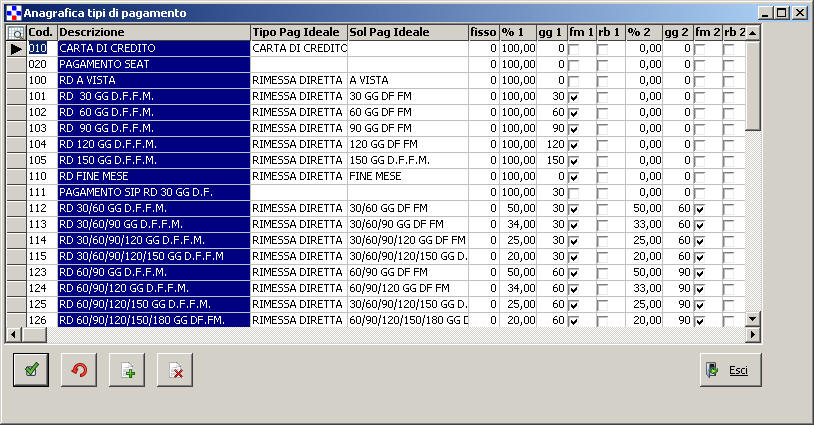This screenshot has height=425, width=814.
Task: Click the Descrizione column header
Action: coord(153,33)
